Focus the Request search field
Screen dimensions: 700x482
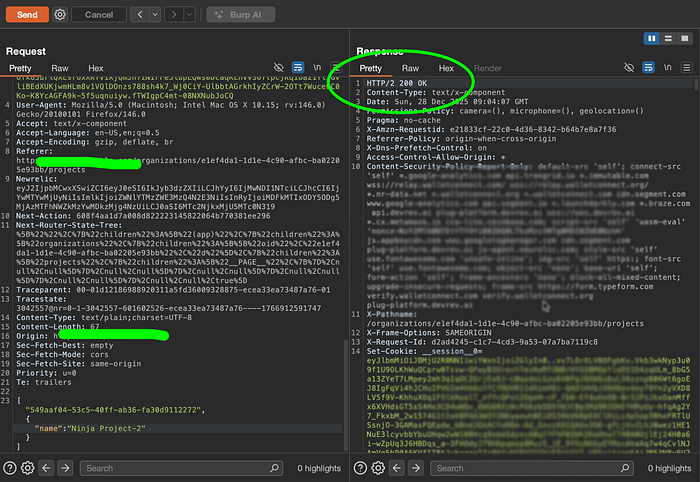coord(181,468)
